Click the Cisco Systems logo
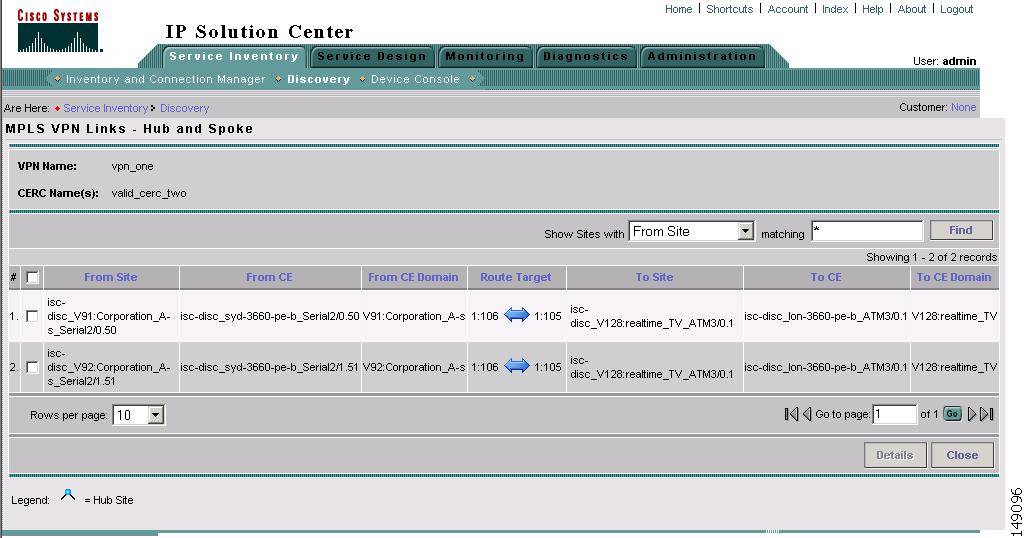Image resolution: width=1024 pixels, height=538 pixels. (58, 31)
